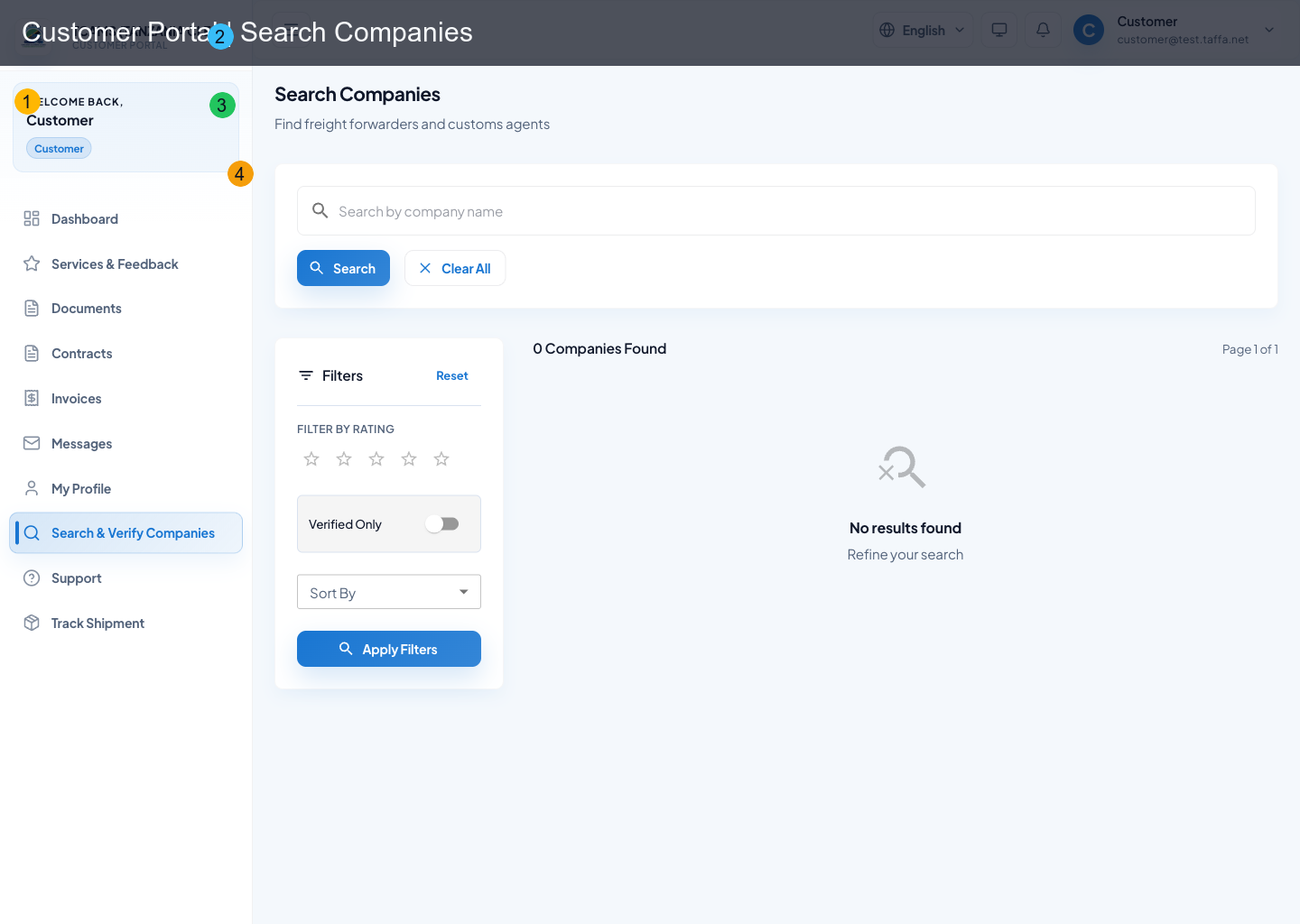1300x924 pixels.
Task: Click the Track Shipment box icon
Action: coord(32,623)
